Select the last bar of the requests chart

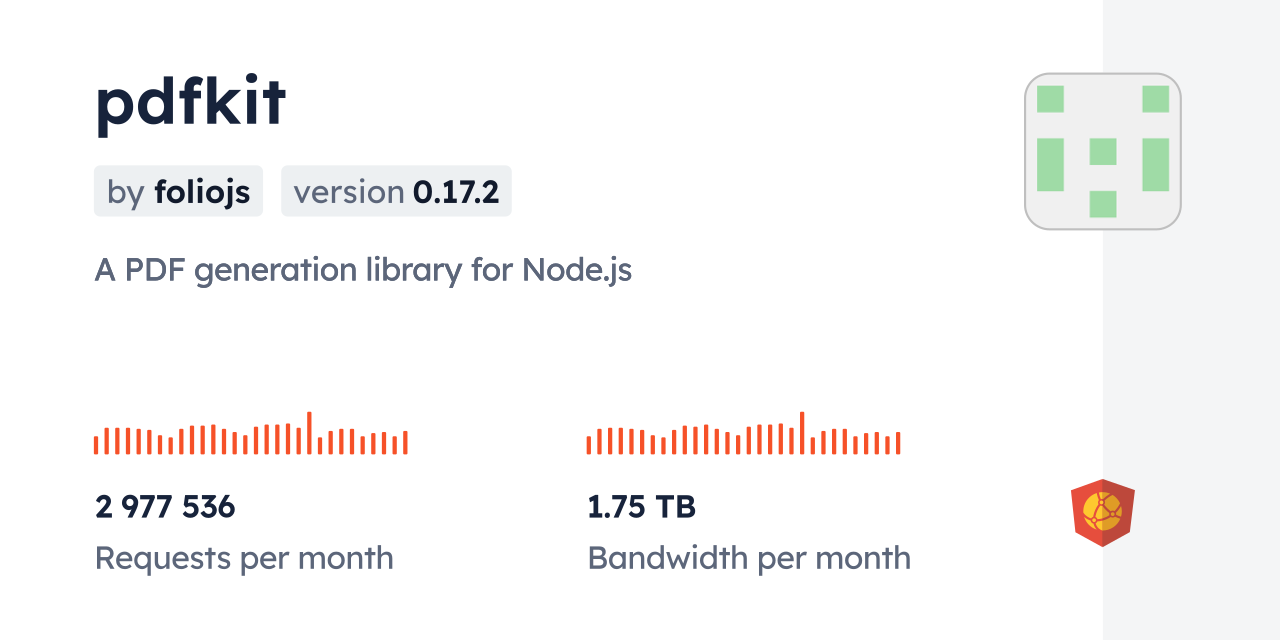click(405, 443)
